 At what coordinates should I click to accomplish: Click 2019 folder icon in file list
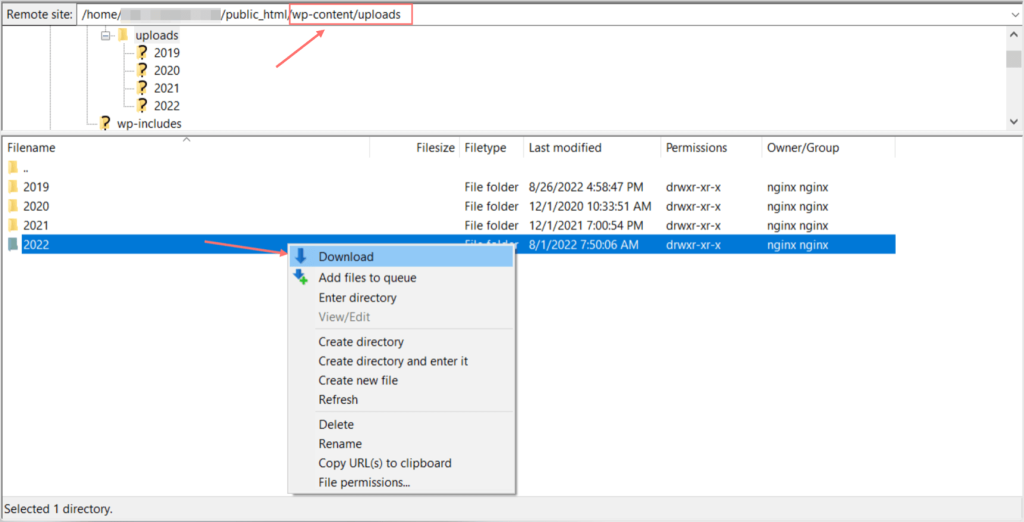click(12, 187)
